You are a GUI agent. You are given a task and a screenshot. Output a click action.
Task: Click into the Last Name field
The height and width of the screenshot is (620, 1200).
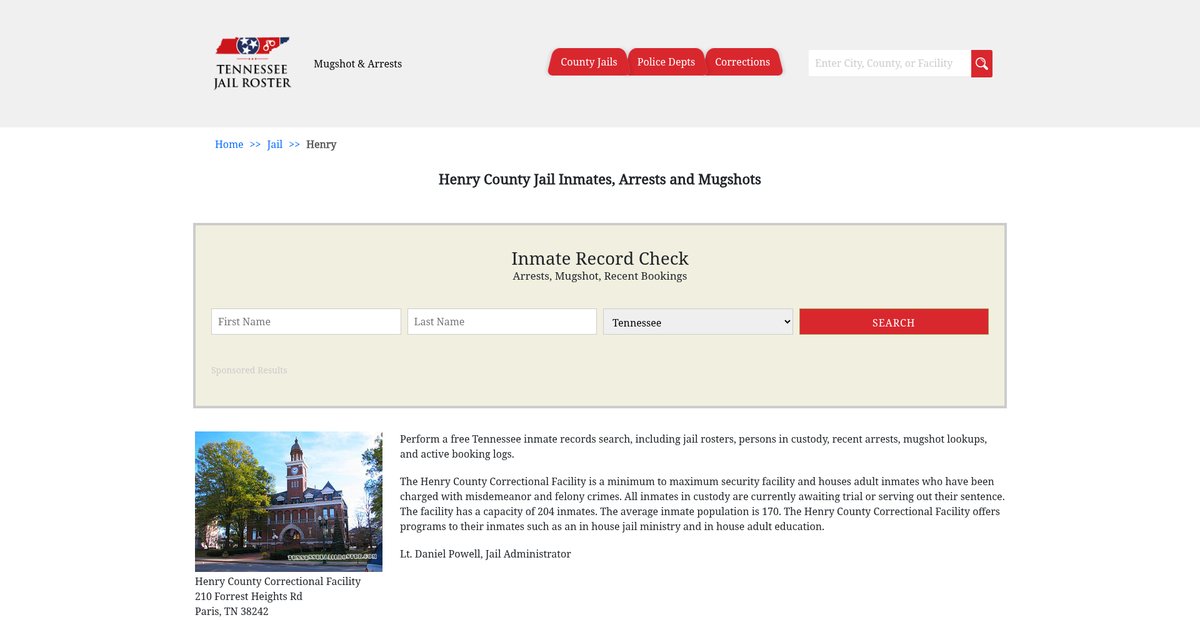pos(502,322)
